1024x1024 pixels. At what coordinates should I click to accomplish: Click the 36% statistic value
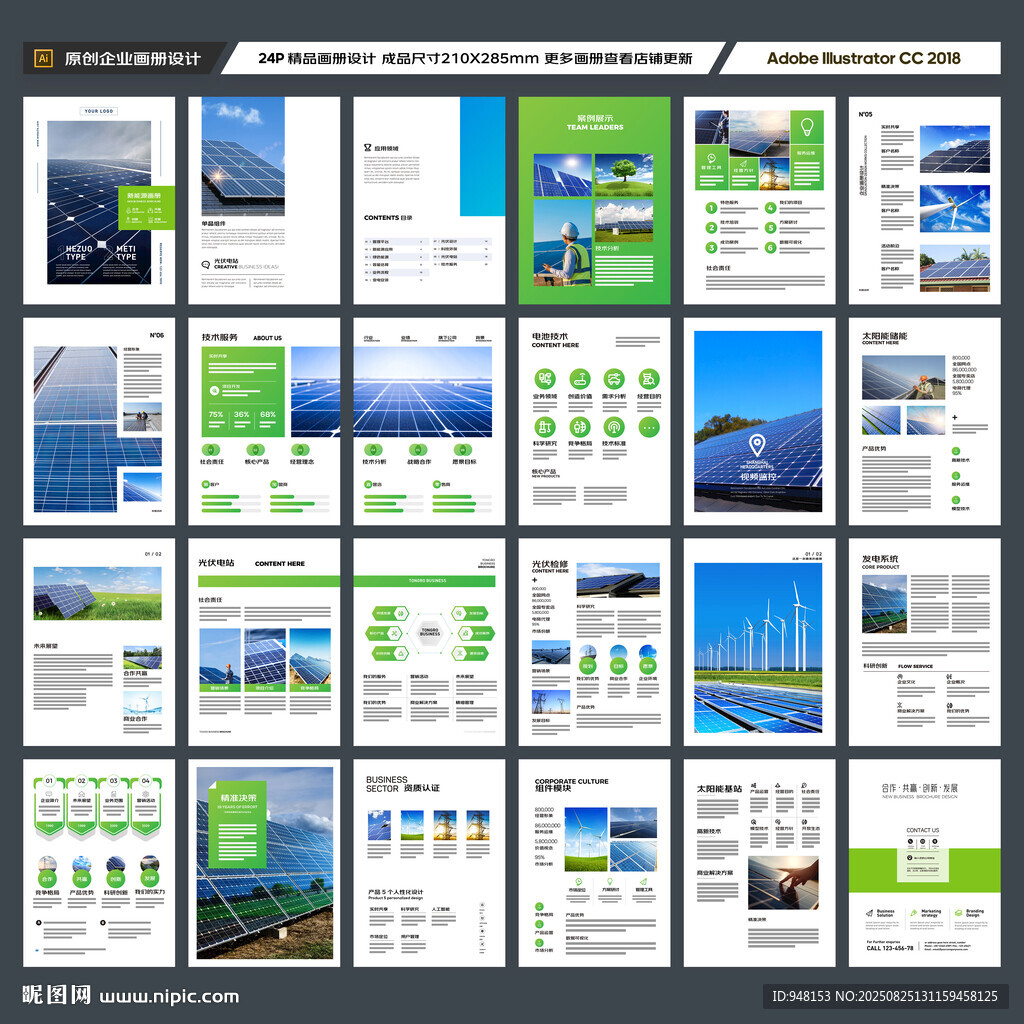pyautogui.click(x=242, y=414)
